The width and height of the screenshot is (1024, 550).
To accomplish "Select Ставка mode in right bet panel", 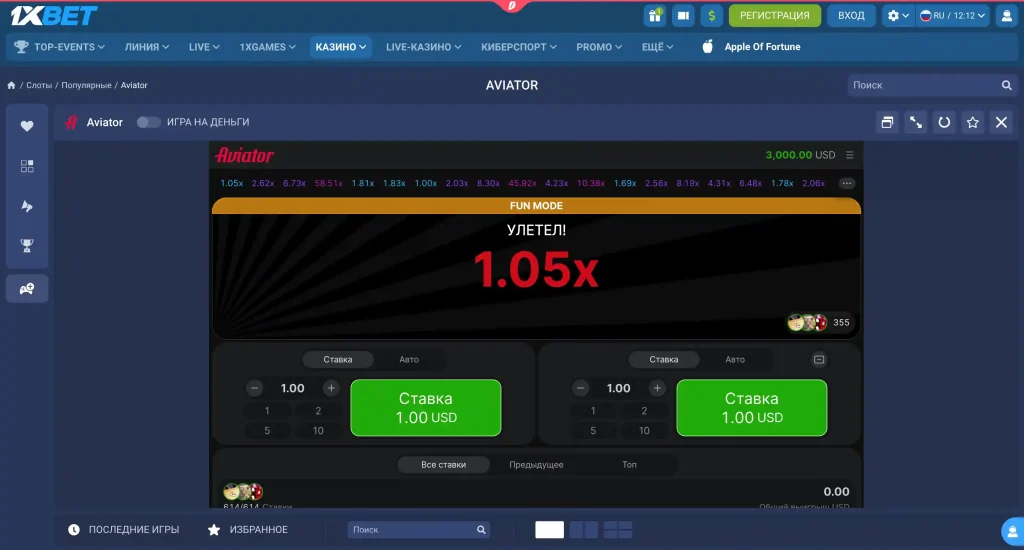I will click(664, 360).
